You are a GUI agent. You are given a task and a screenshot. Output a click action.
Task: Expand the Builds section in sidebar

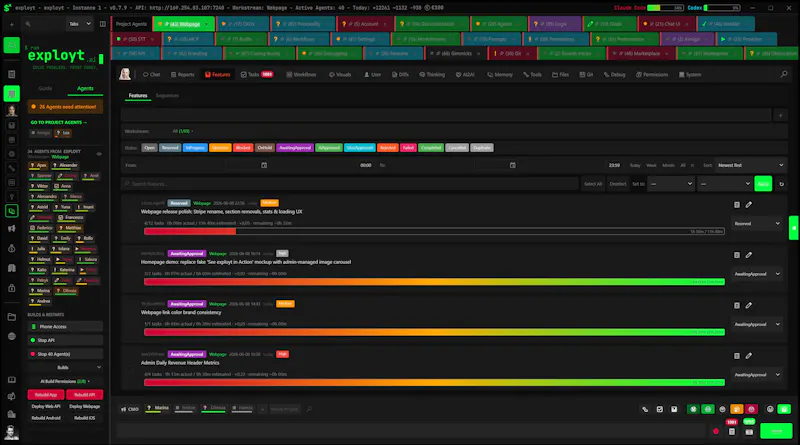pyautogui.click(x=65, y=367)
